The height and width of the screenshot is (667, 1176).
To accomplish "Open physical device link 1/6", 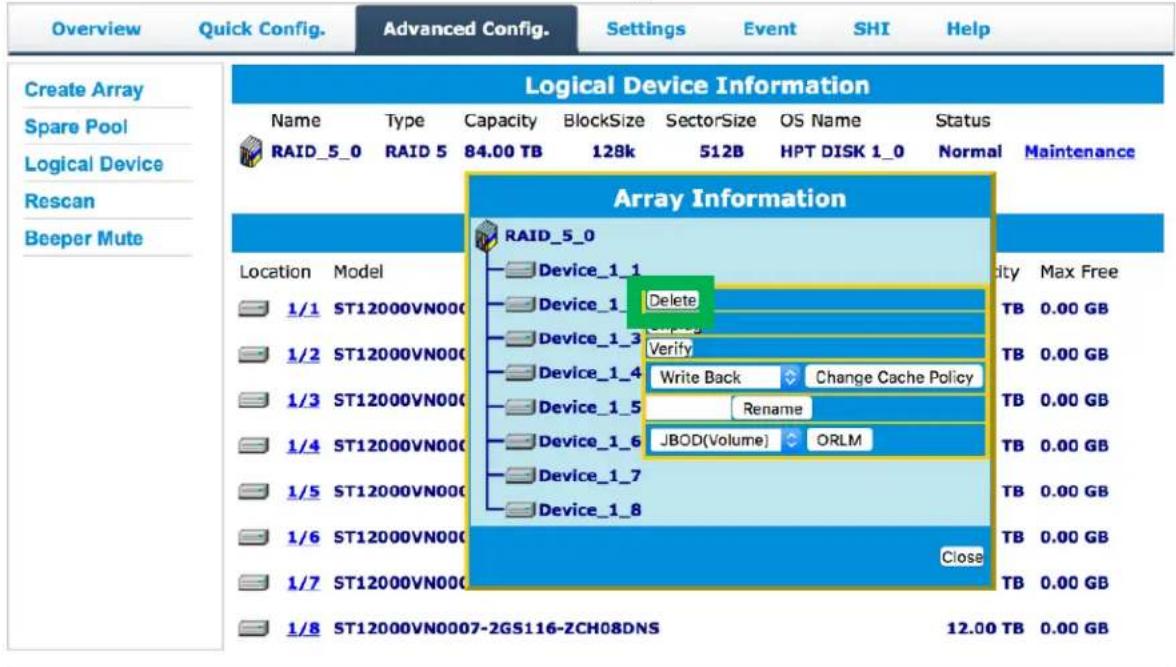I will coord(303,537).
